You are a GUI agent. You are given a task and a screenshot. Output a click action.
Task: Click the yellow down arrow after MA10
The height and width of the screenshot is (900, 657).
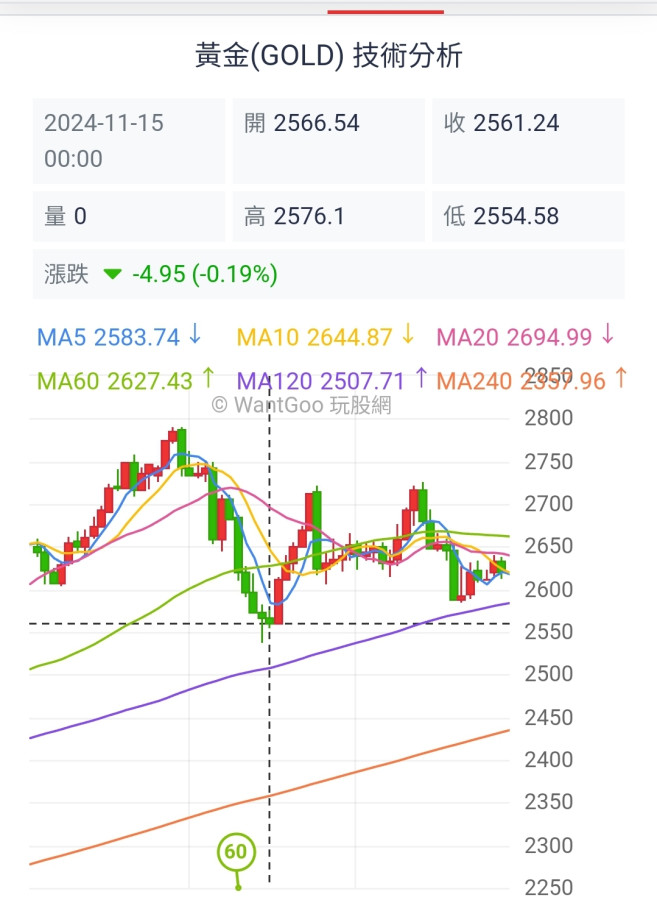[408, 335]
